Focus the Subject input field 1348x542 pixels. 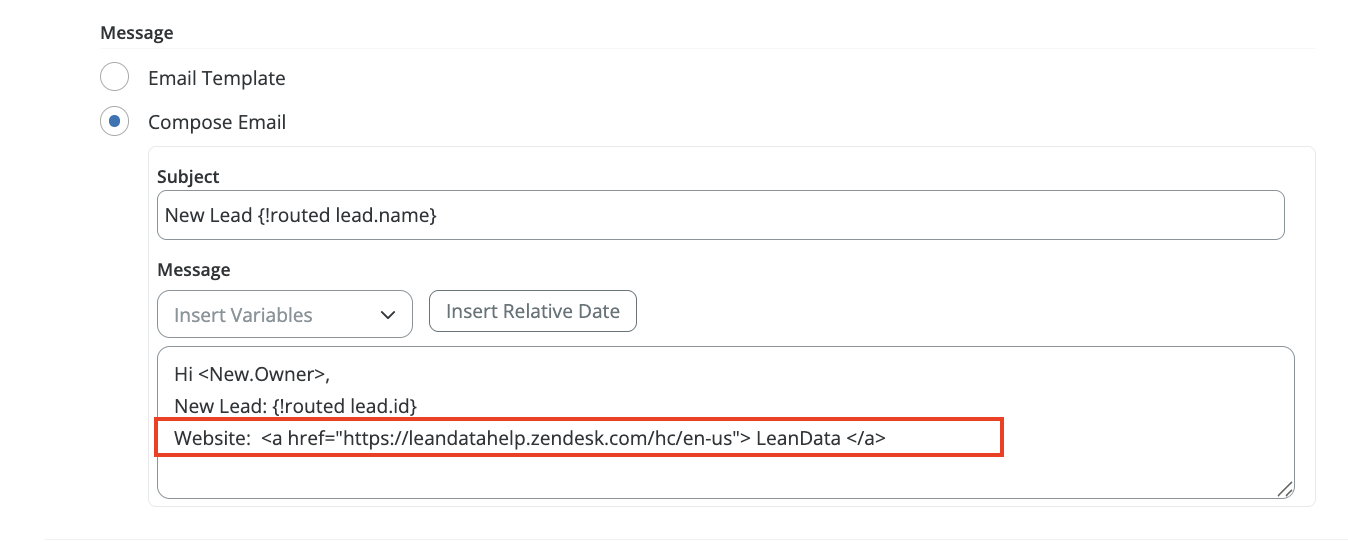[x=720, y=215]
